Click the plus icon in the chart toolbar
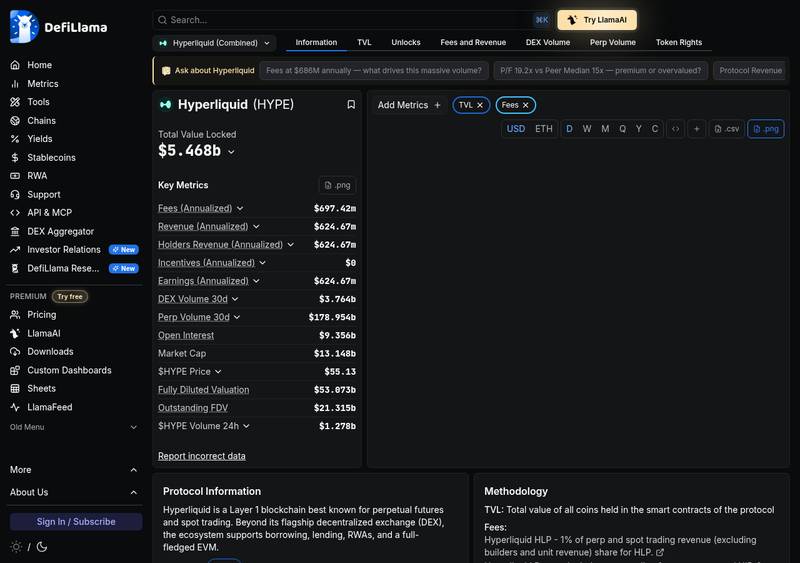This screenshot has height=563, width=800. point(696,129)
